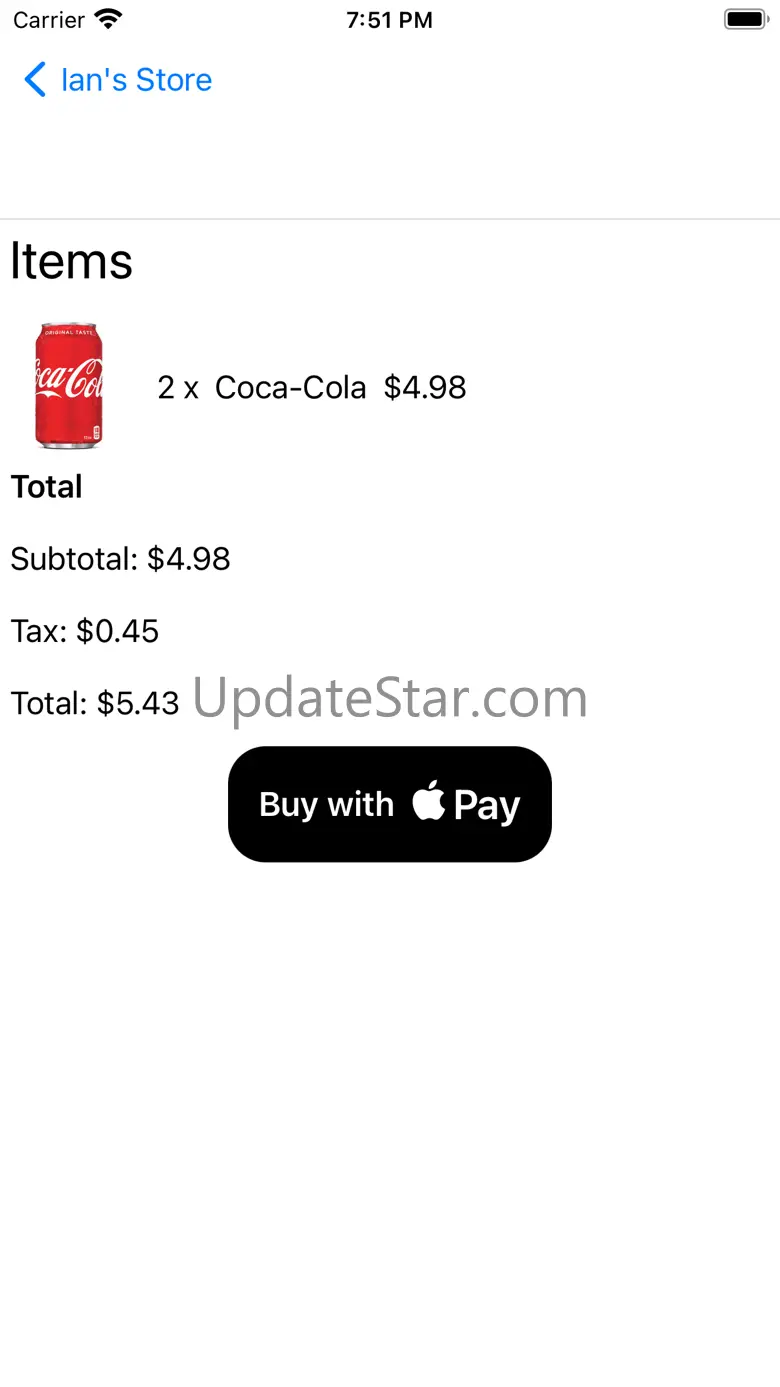Tap the Total: $5.43 line

(95, 703)
